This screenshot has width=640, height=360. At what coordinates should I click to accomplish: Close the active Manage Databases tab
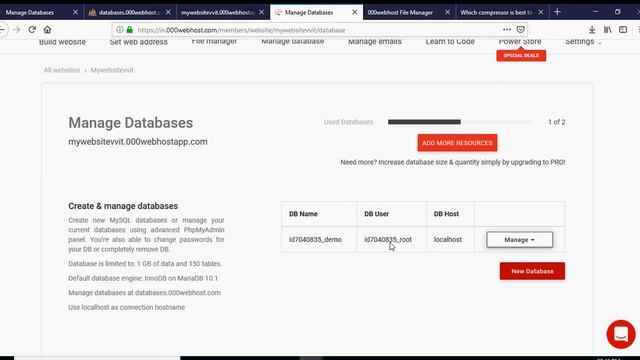(355, 12)
